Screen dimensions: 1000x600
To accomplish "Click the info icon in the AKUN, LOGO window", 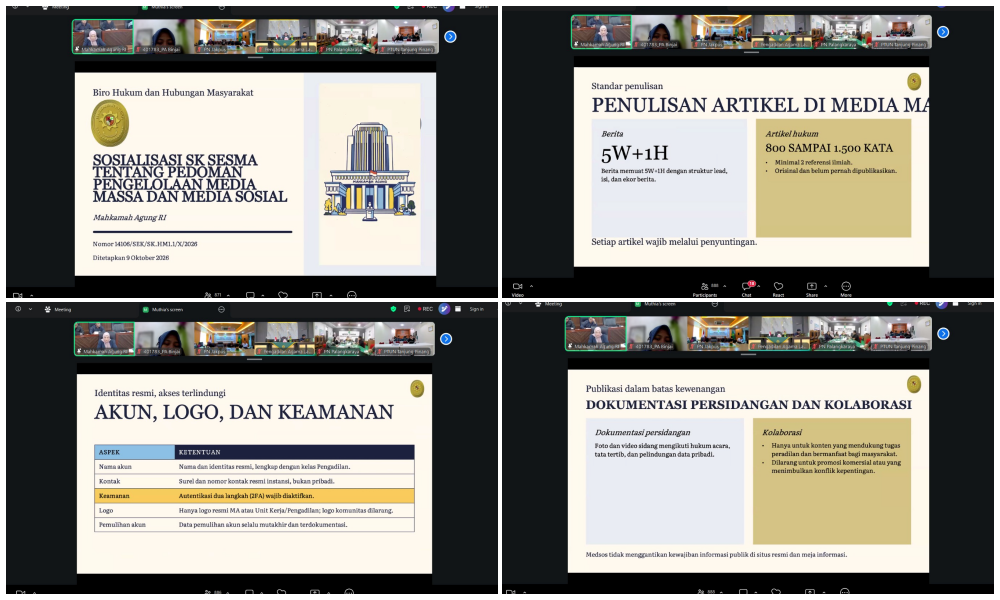I will click(x=18, y=309).
